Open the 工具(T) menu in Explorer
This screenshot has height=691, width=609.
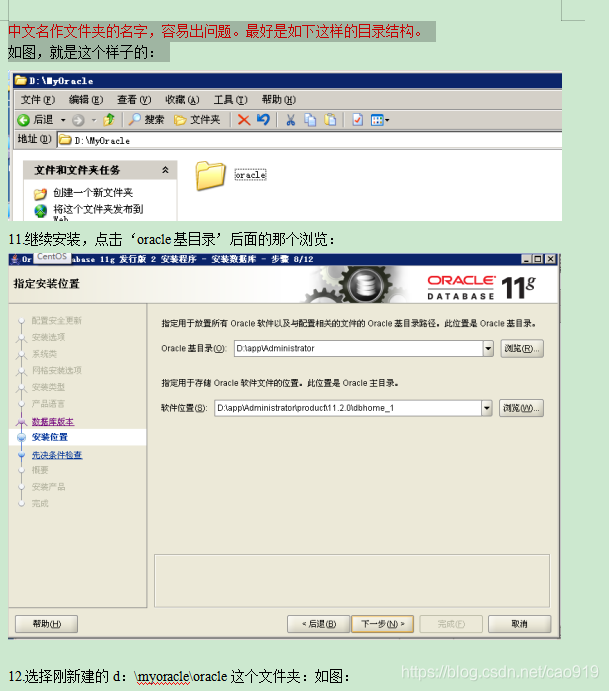point(230,100)
